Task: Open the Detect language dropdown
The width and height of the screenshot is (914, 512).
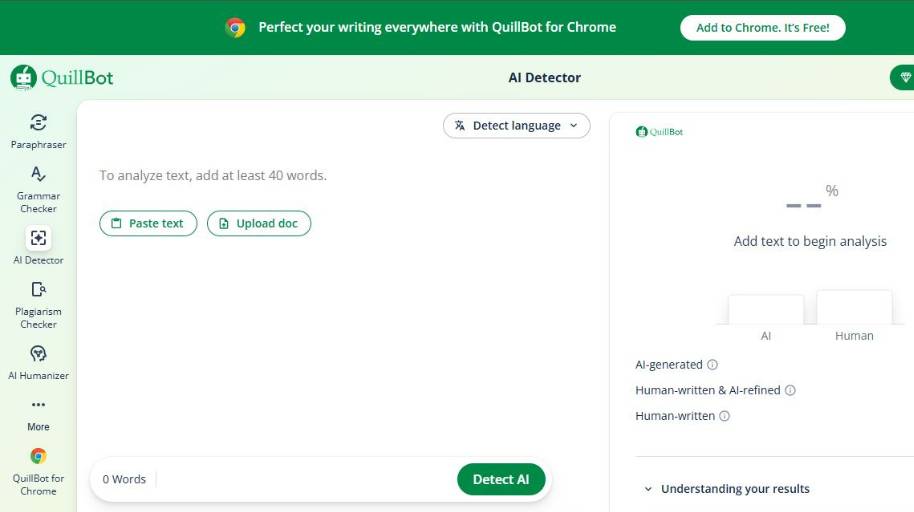Action: tap(516, 126)
